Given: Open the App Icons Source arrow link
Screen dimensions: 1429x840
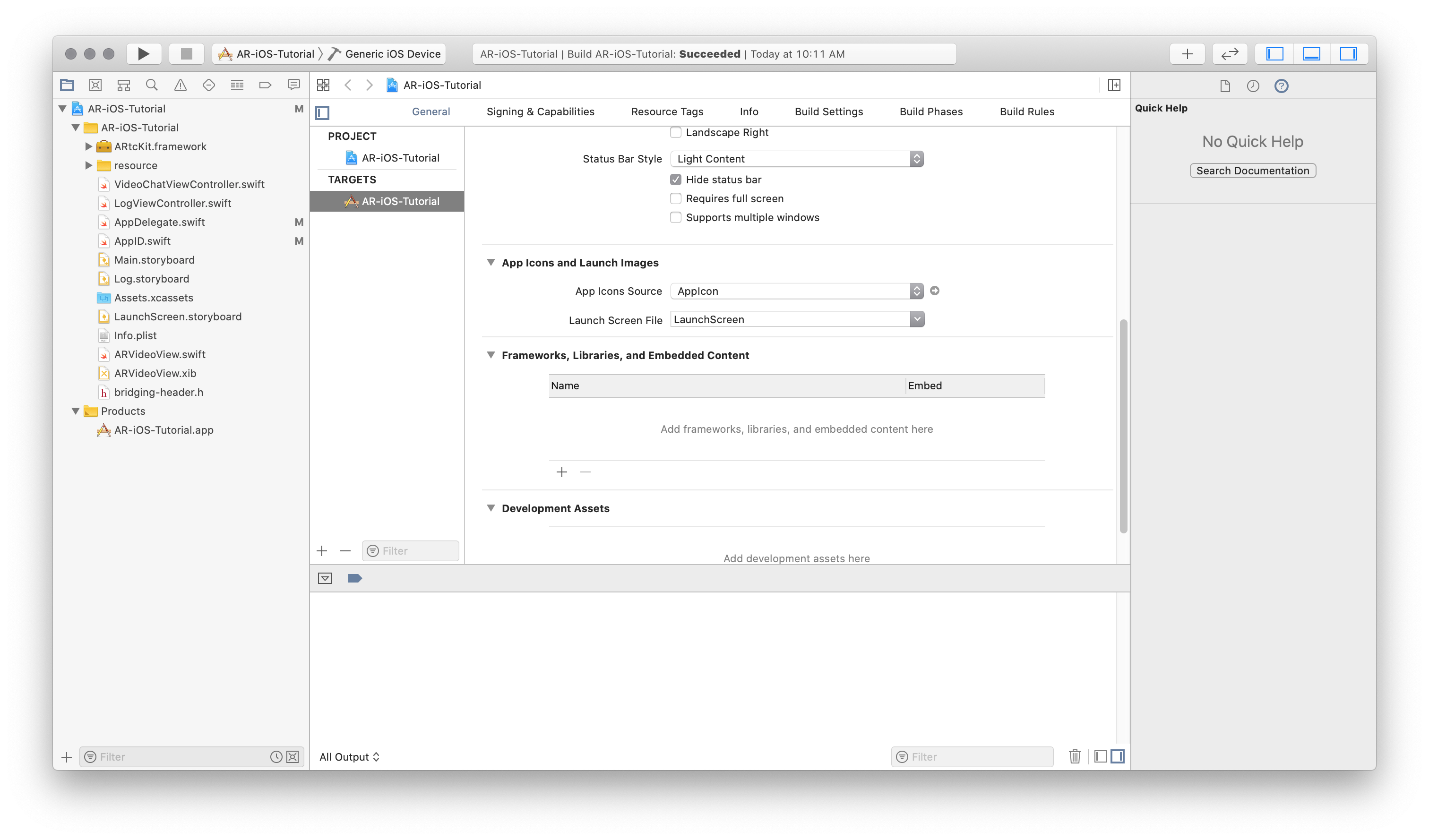Looking at the screenshot, I should click(x=935, y=291).
